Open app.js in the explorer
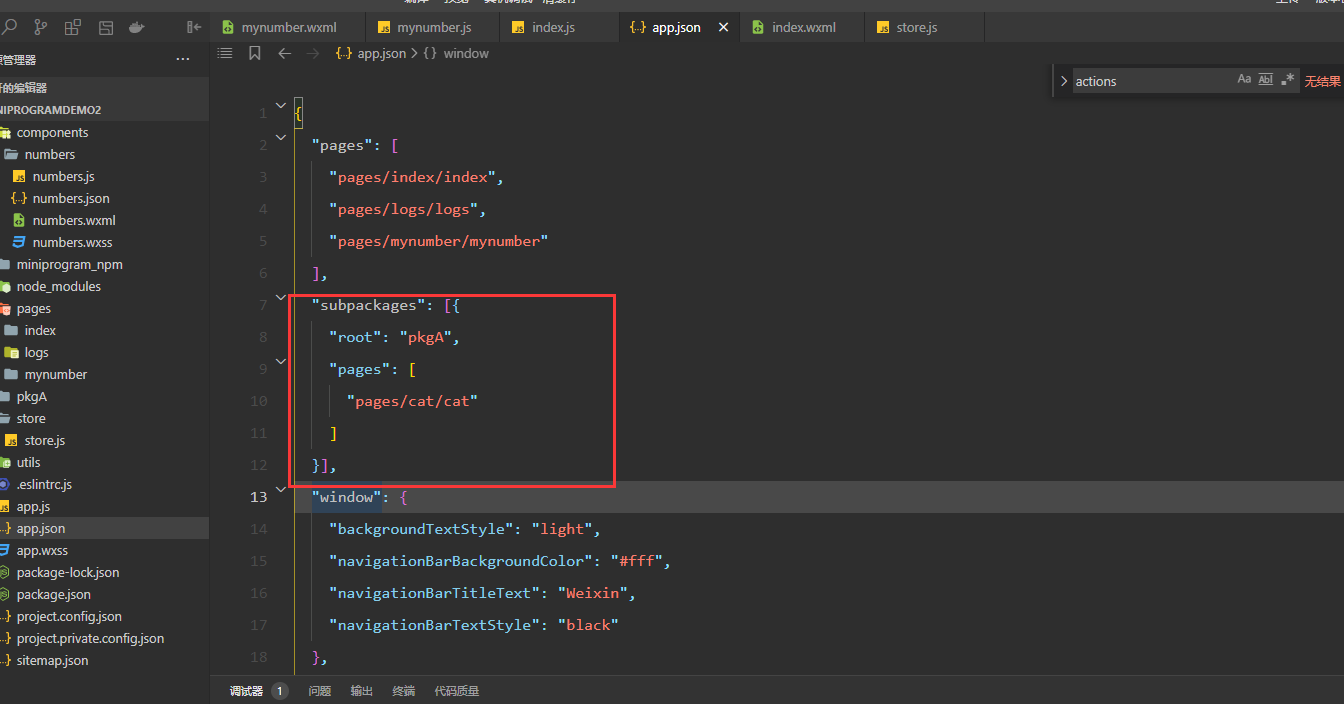The height and width of the screenshot is (704, 1344). point(104,506)
